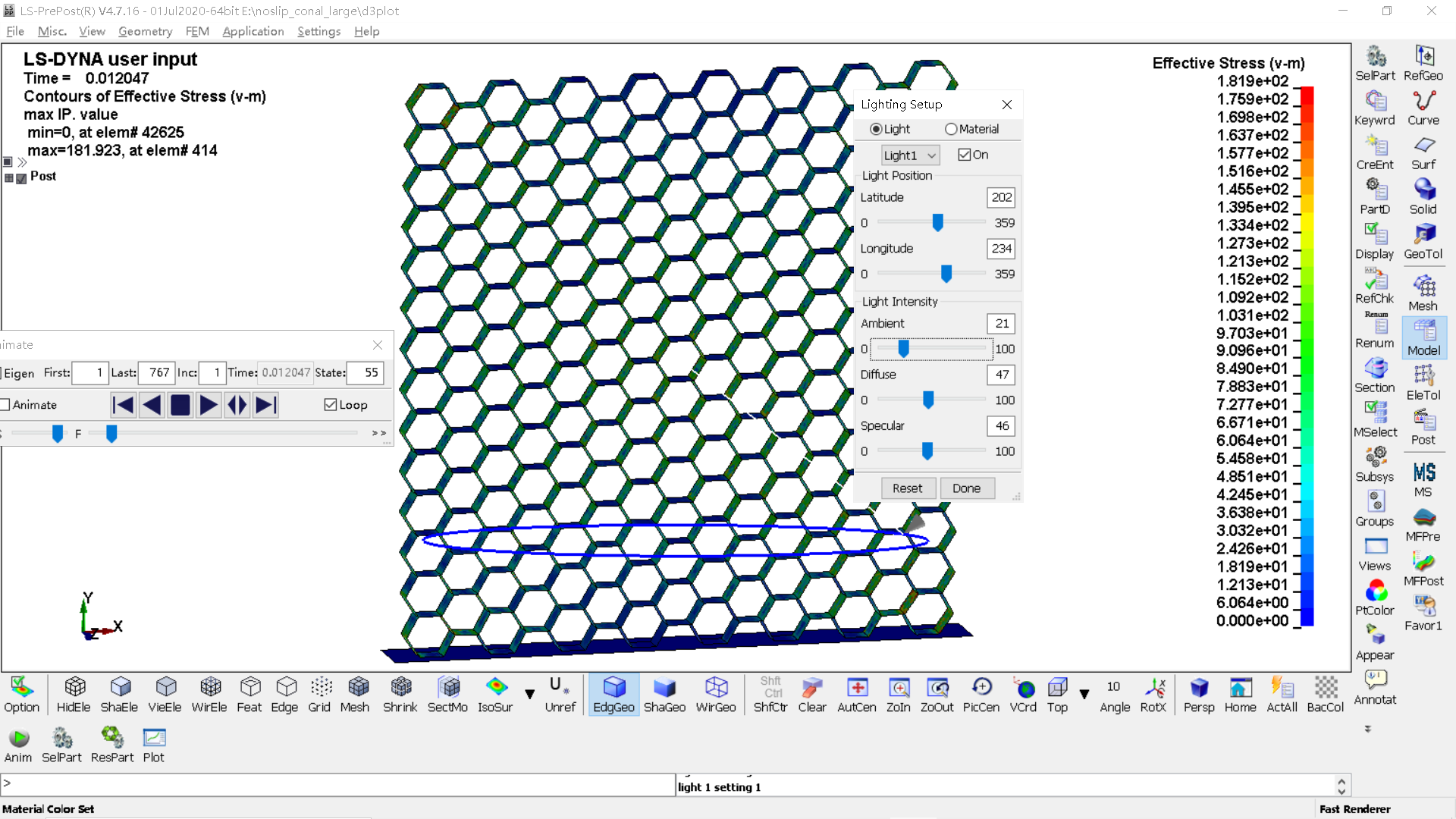The height and width of the screenshot is (819, 1456).
Task: Click the Done button in Lighting Setup
Action: click(x=966, y=487)
